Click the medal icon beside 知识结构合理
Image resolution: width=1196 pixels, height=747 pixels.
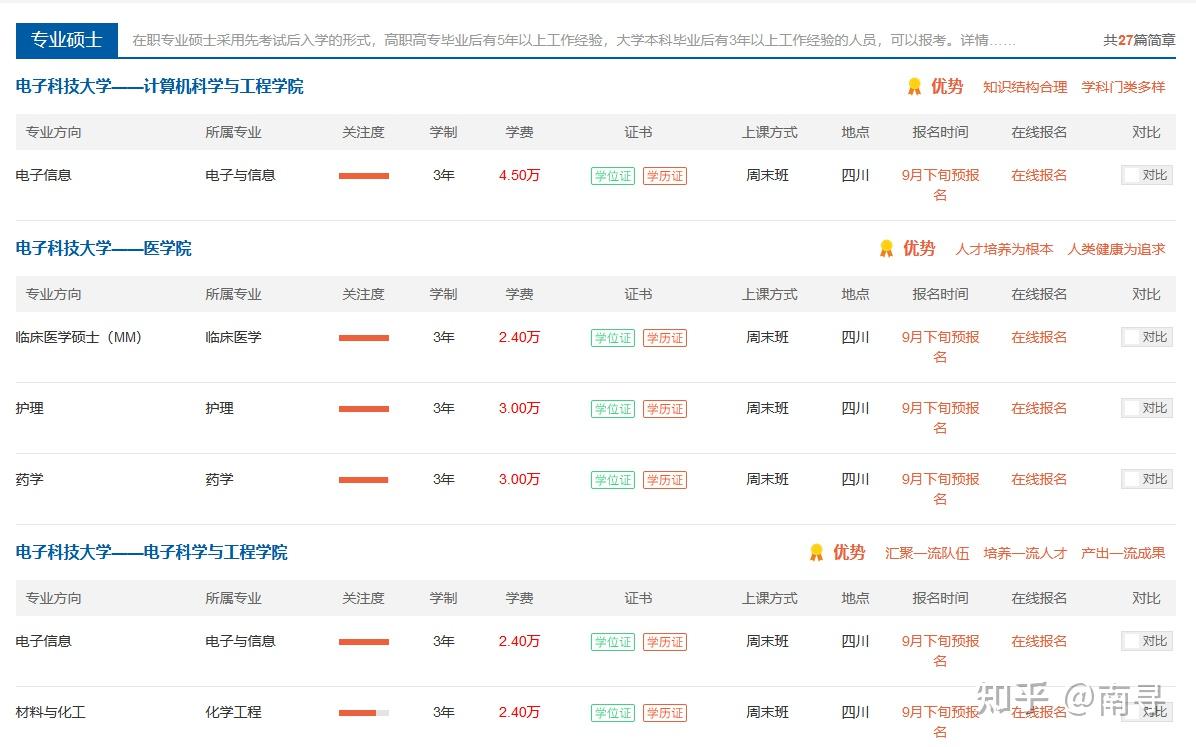(x=914, y=86)
